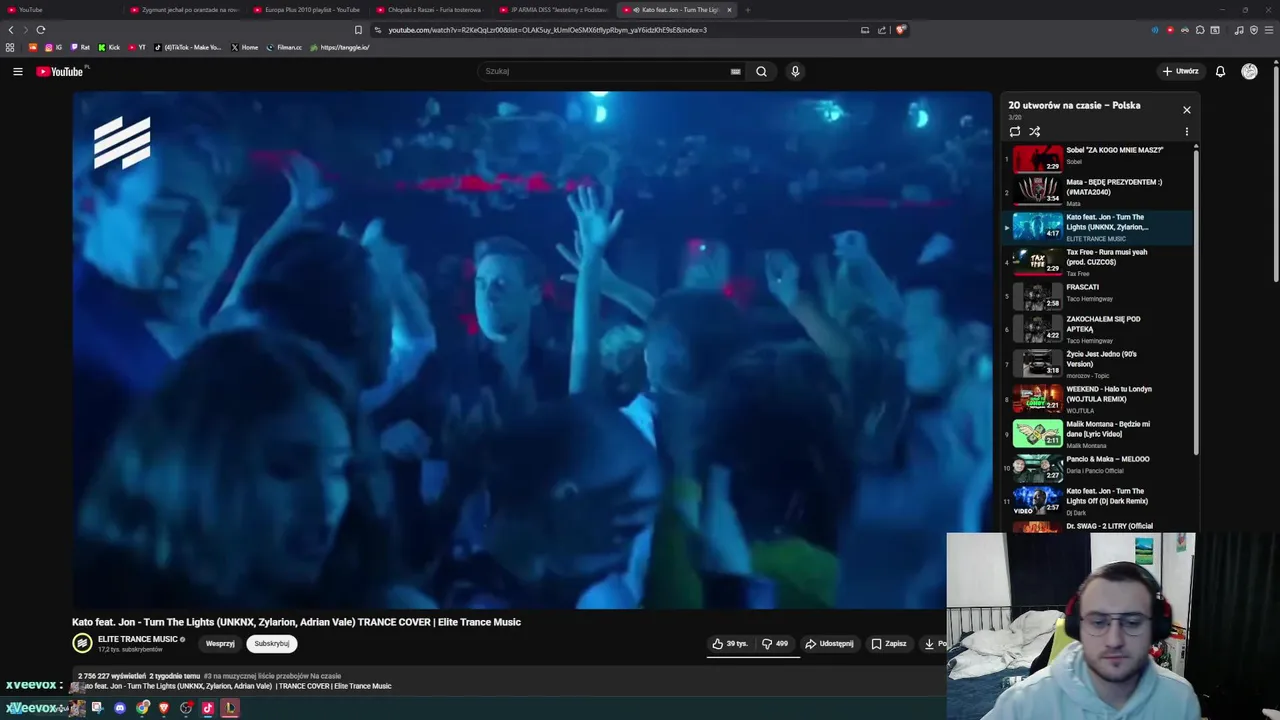The image size is (1280, 720).
Task: Click the magnifier search button
Action: [761, 71]
